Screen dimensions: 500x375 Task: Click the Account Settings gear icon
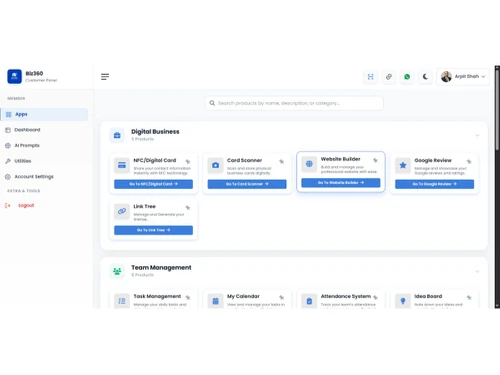[x=8, y=177]
